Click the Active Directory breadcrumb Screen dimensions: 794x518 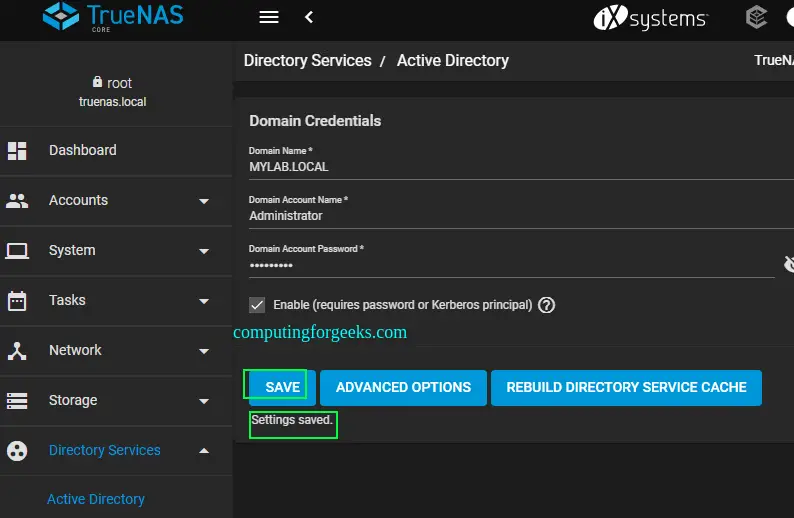tap(453, 61)
